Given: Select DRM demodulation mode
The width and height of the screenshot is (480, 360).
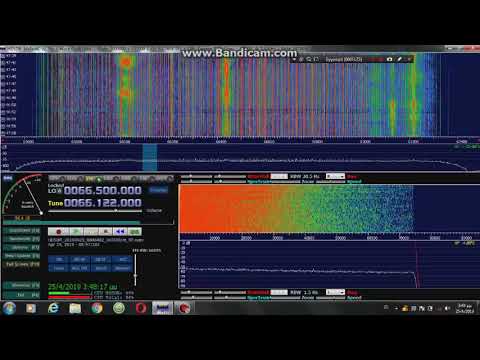Looking at the screenshot, I should [165, 178].
